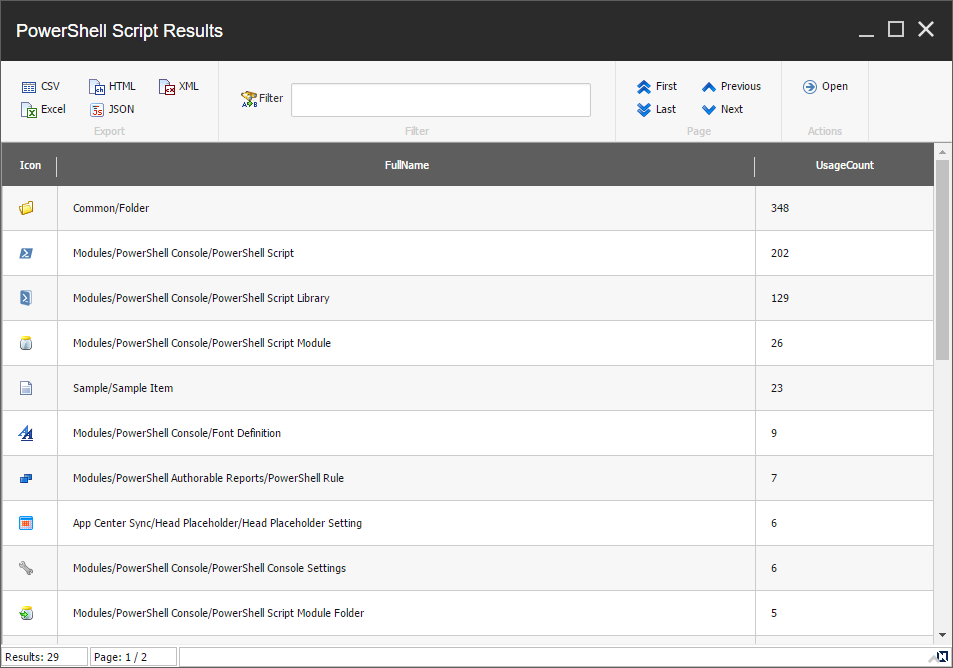Select Common/Folder row text
953x668 pixels.
(x=111, y=208)
